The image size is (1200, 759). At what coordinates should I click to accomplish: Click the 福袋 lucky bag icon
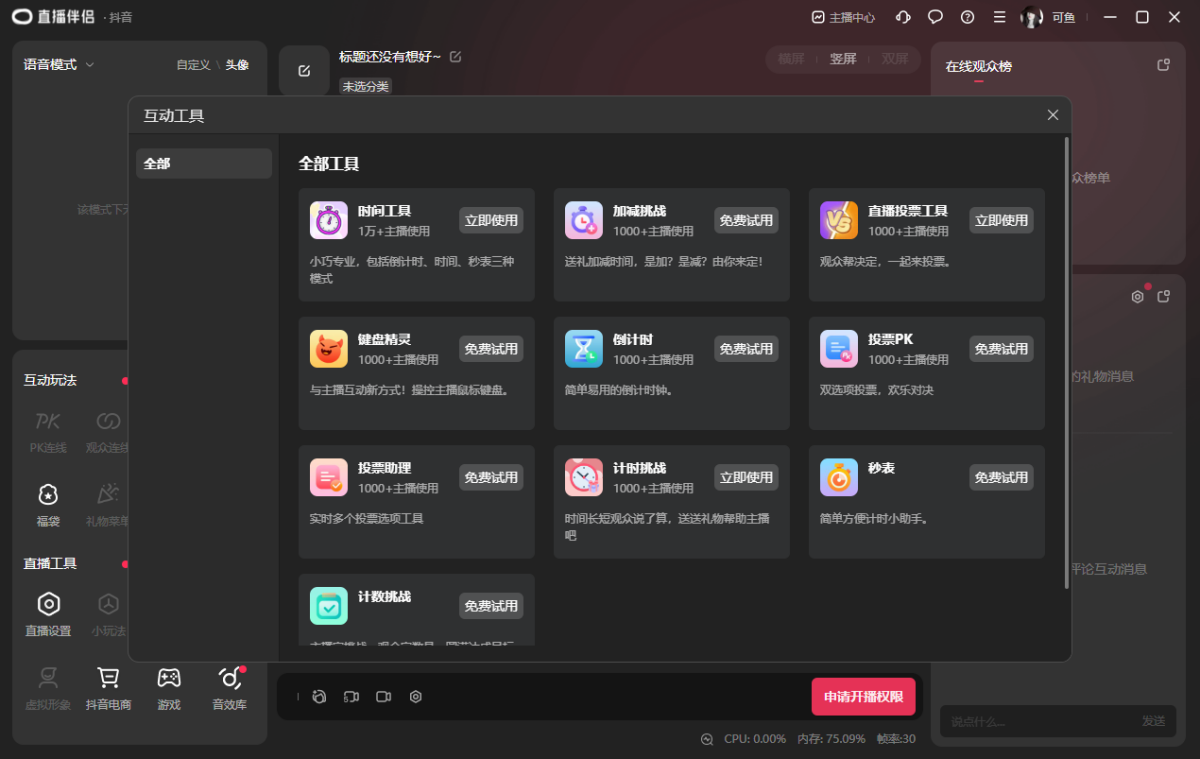click(x=48, y=495)
